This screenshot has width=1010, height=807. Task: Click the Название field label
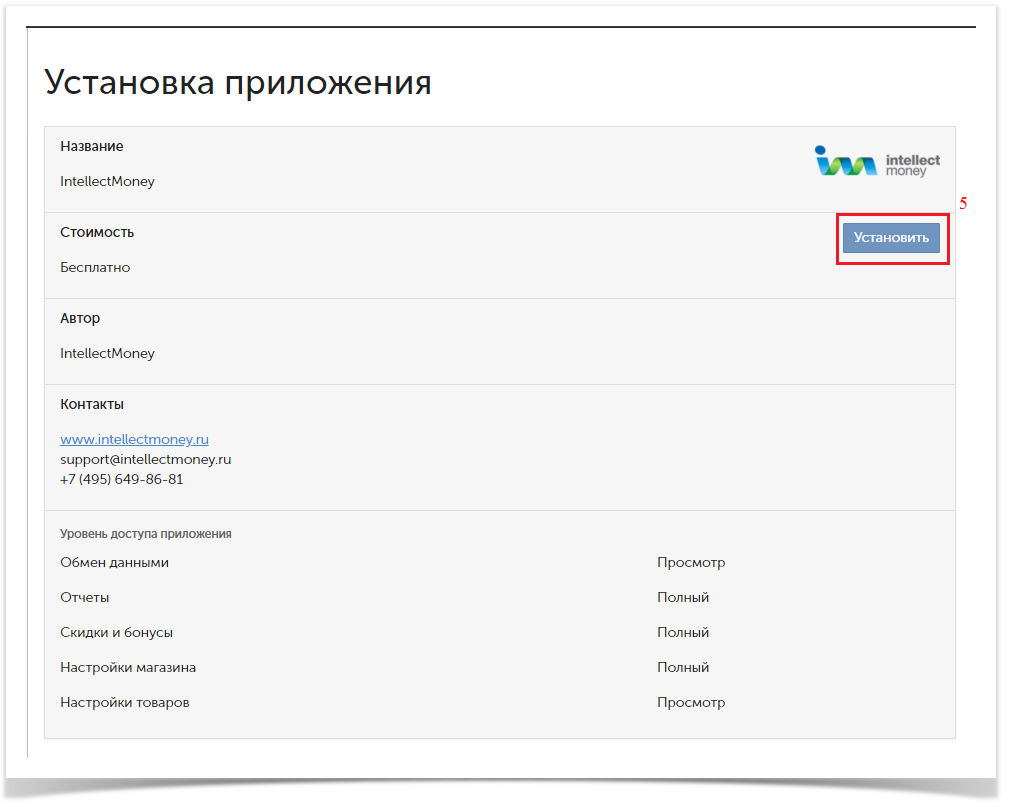(91, 146)
